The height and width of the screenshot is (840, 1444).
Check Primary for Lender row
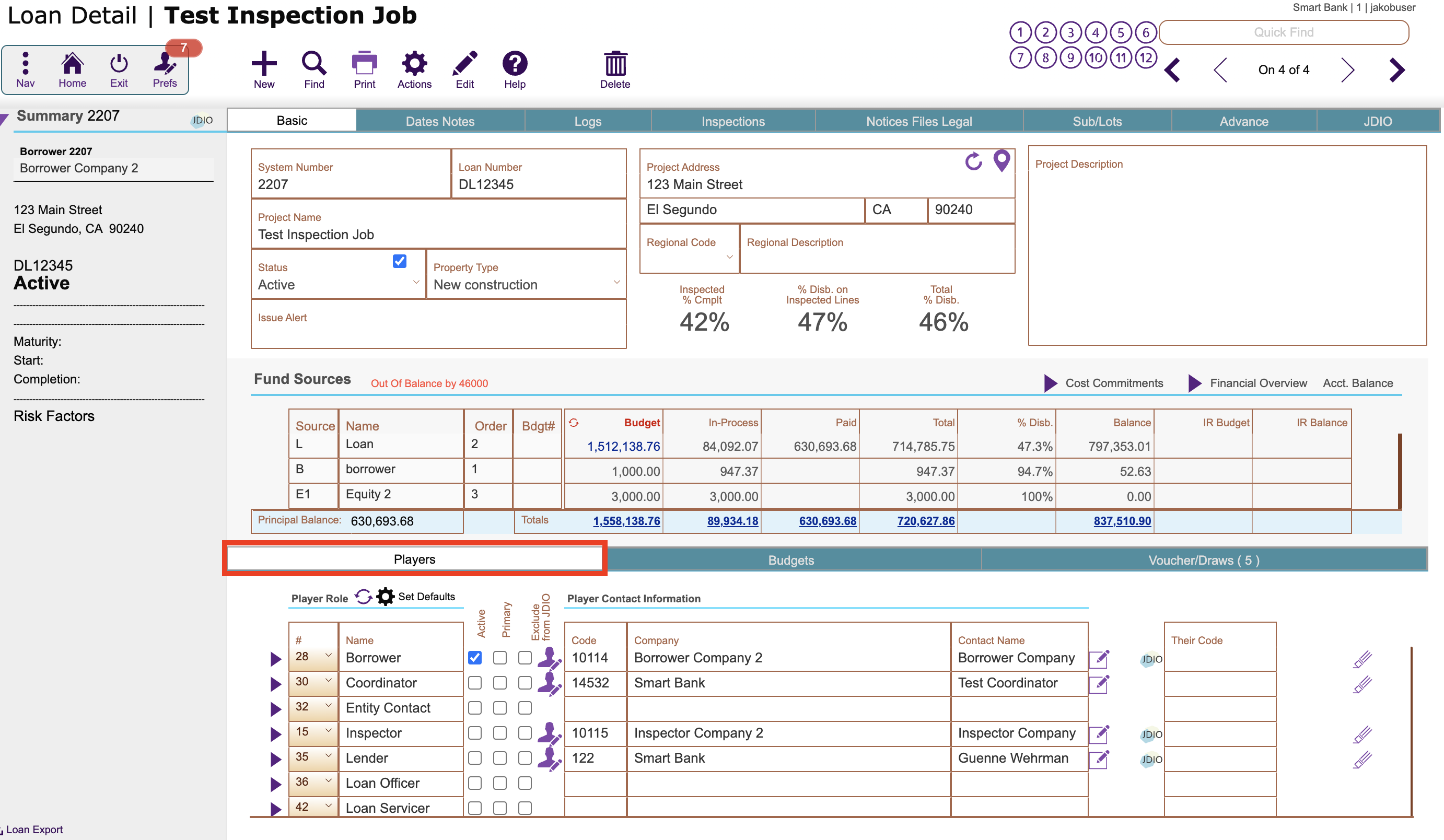pos(499,758)
